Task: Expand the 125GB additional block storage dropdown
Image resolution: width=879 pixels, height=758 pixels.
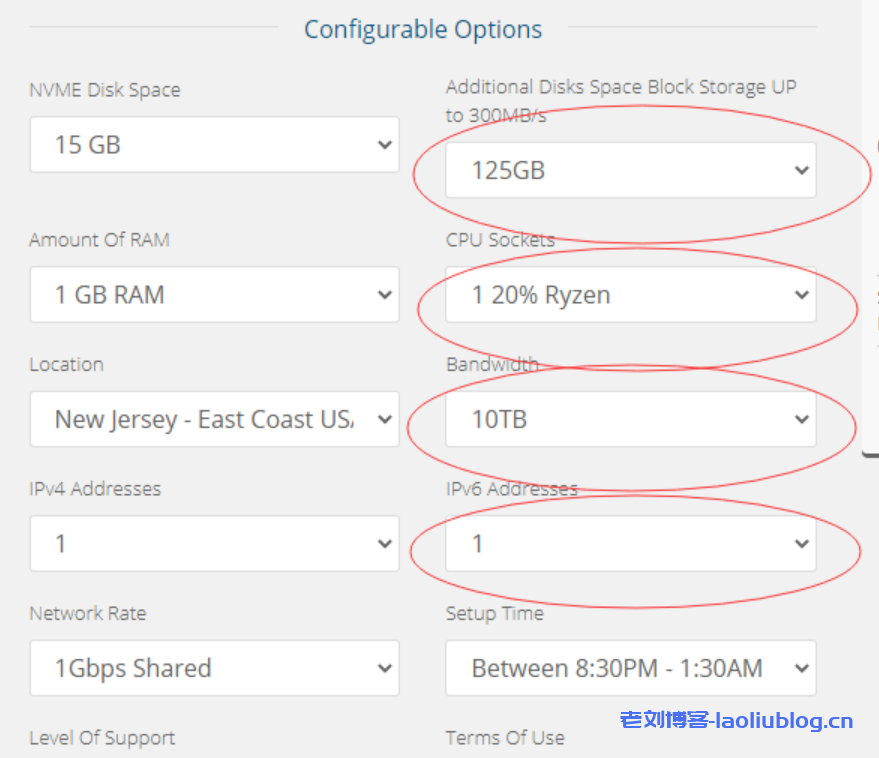Action: (630, 170)
